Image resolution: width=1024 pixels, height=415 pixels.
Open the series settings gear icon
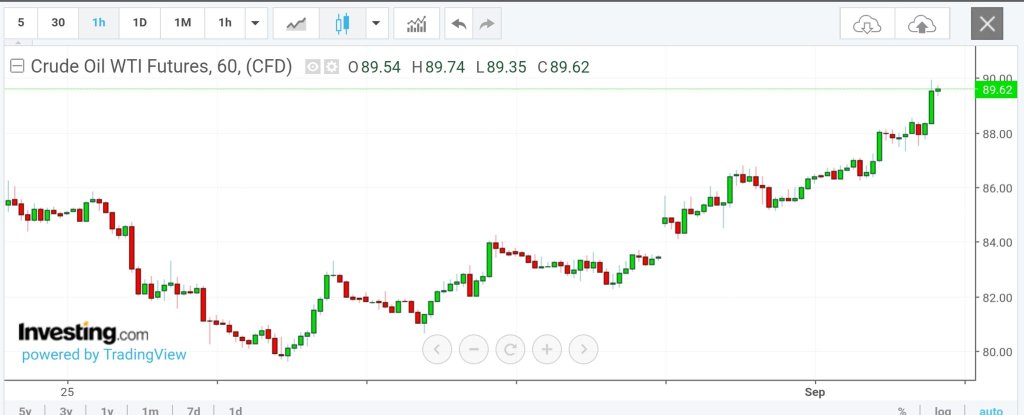click(x=332, y=67)
